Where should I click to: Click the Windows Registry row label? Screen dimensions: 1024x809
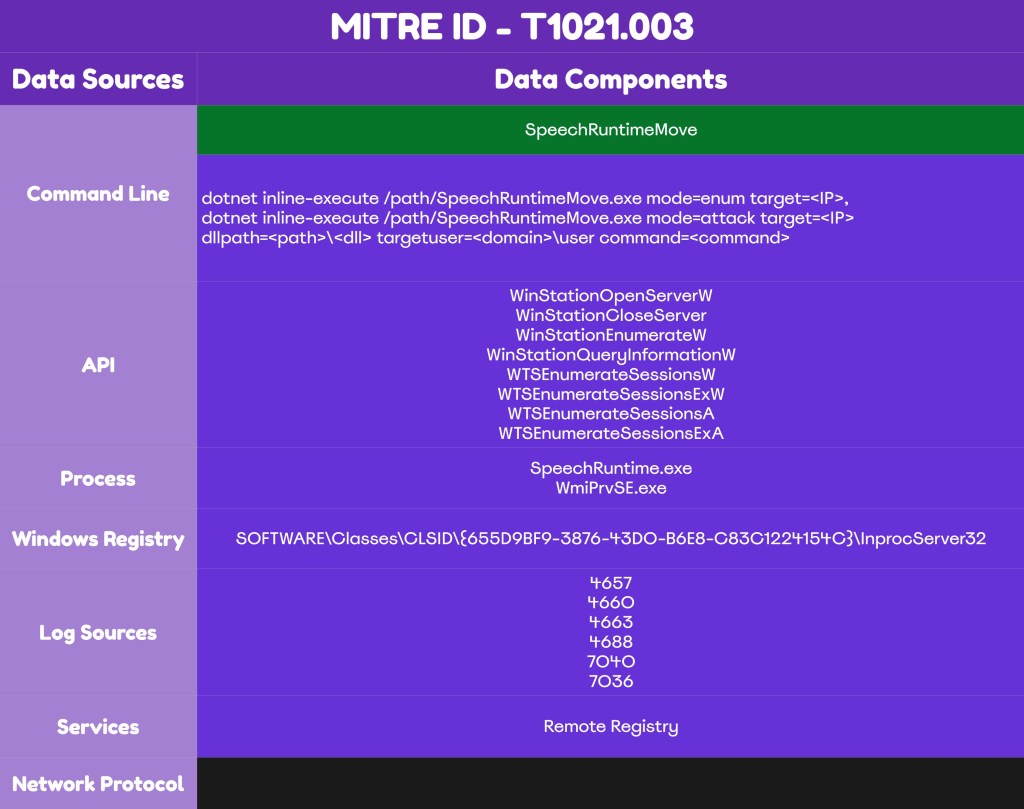pyautogui.click(x=98, y=539)
